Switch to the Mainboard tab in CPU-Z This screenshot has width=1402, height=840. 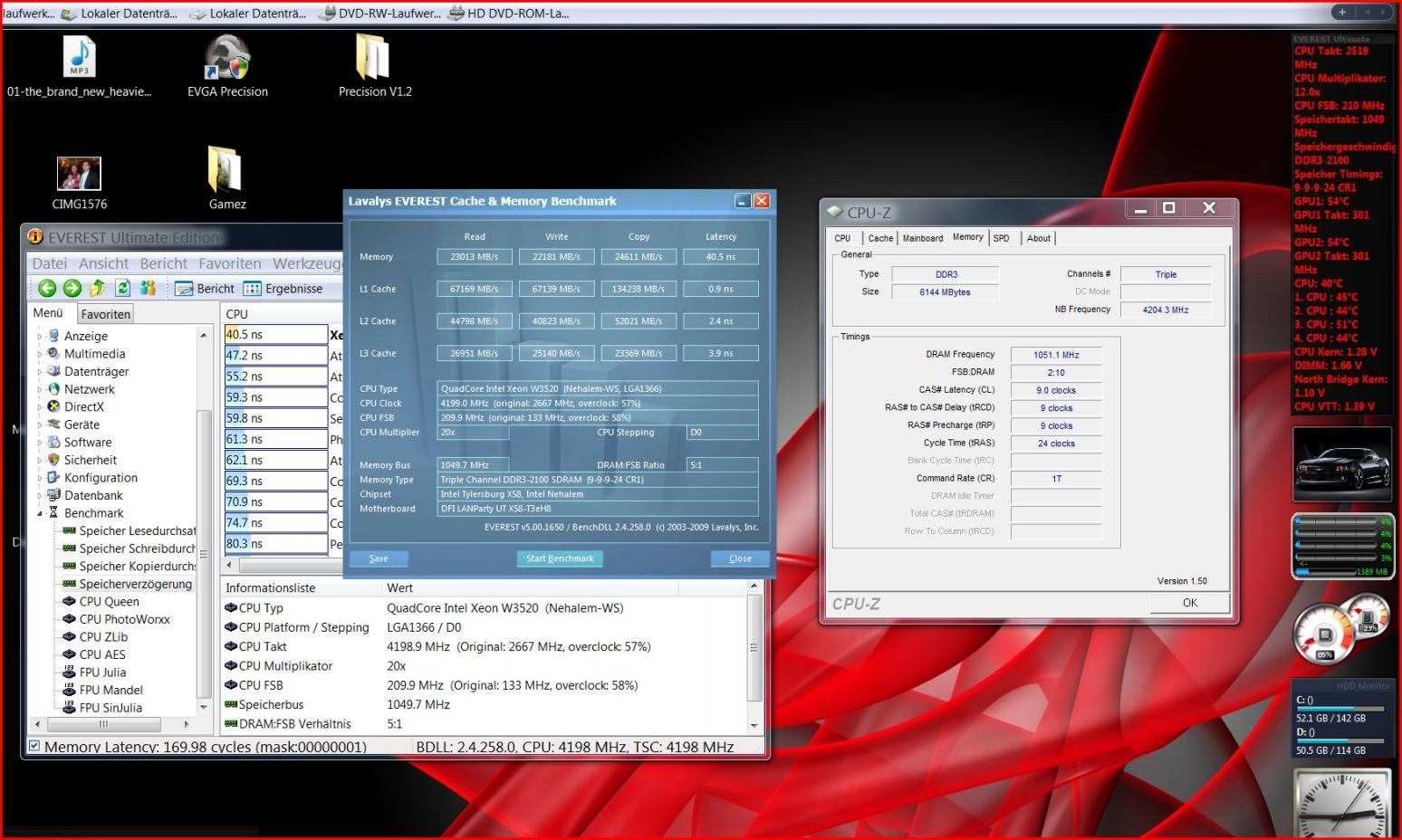(x=923, y=238)
